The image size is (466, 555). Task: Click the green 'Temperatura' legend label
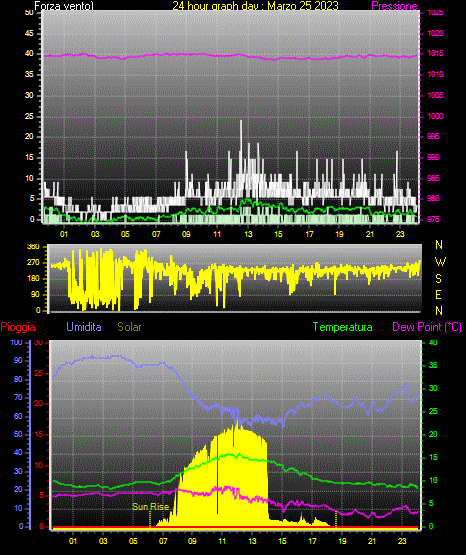click(343, 327)
